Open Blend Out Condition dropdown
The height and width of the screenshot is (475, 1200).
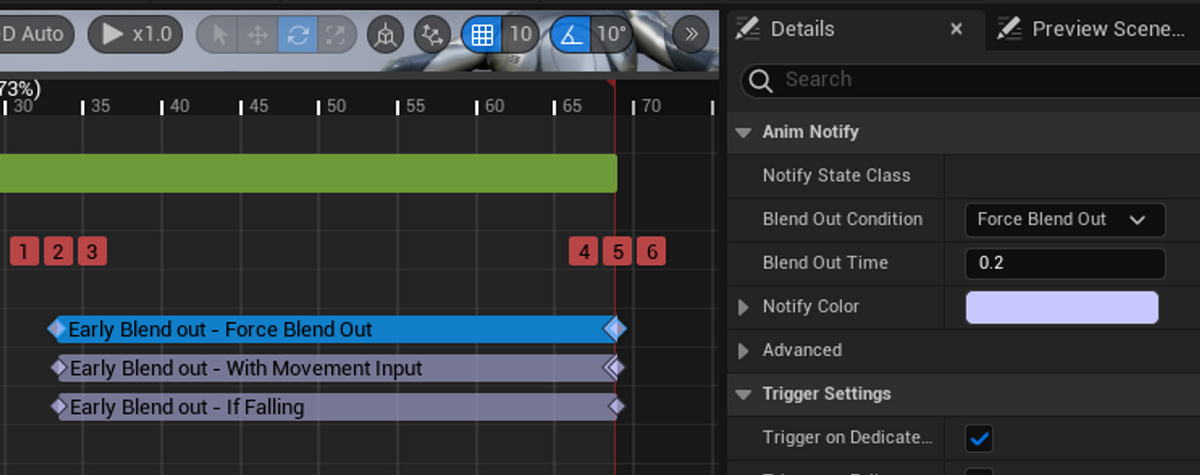point(1065,219)
